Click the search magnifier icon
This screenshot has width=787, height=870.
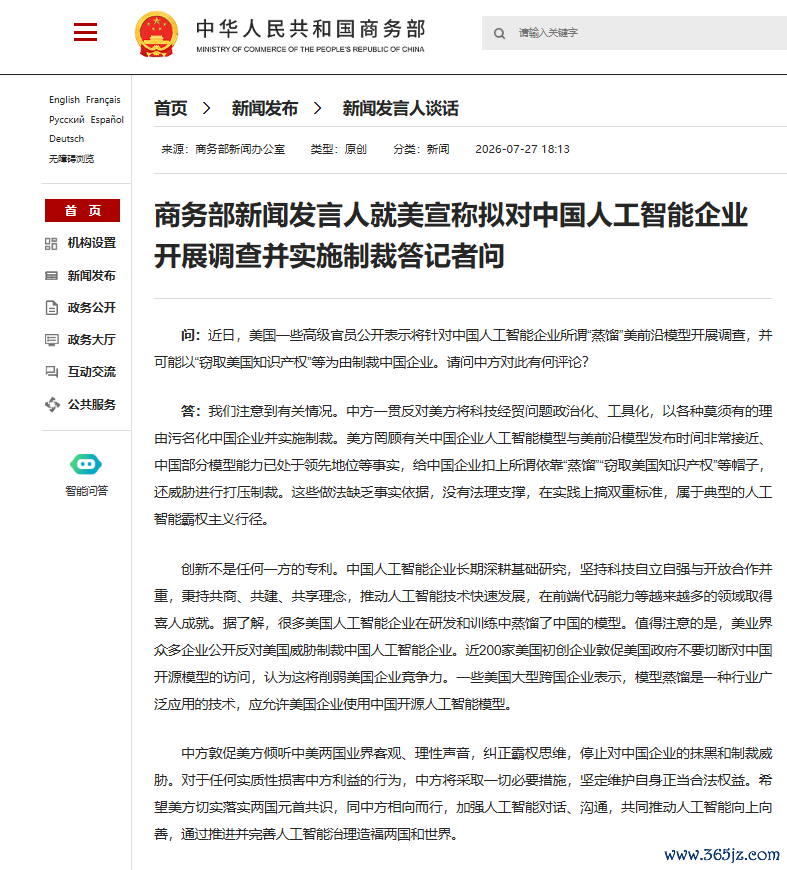[500, 33]
